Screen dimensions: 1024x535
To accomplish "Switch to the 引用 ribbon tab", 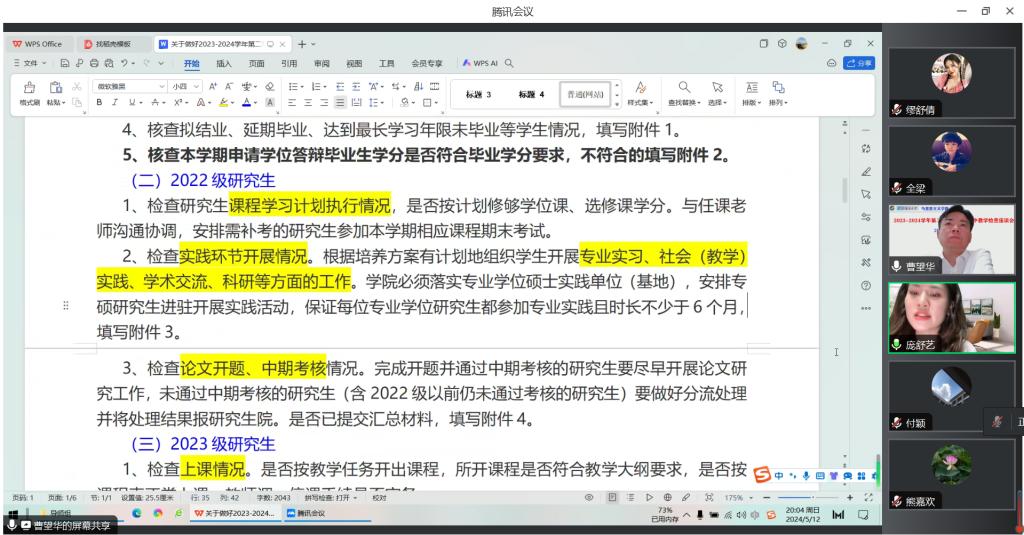I will click(x=289, y=63).
